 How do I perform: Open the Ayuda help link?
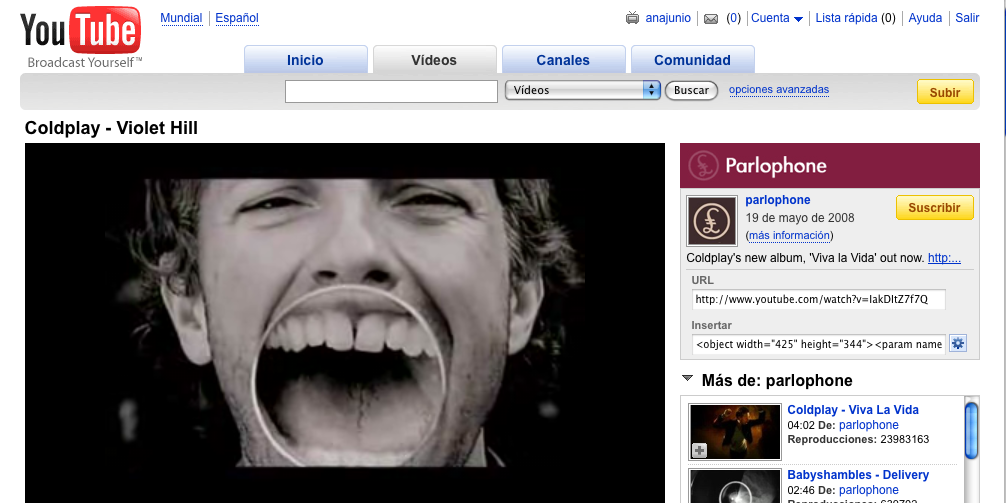(925, 18)
